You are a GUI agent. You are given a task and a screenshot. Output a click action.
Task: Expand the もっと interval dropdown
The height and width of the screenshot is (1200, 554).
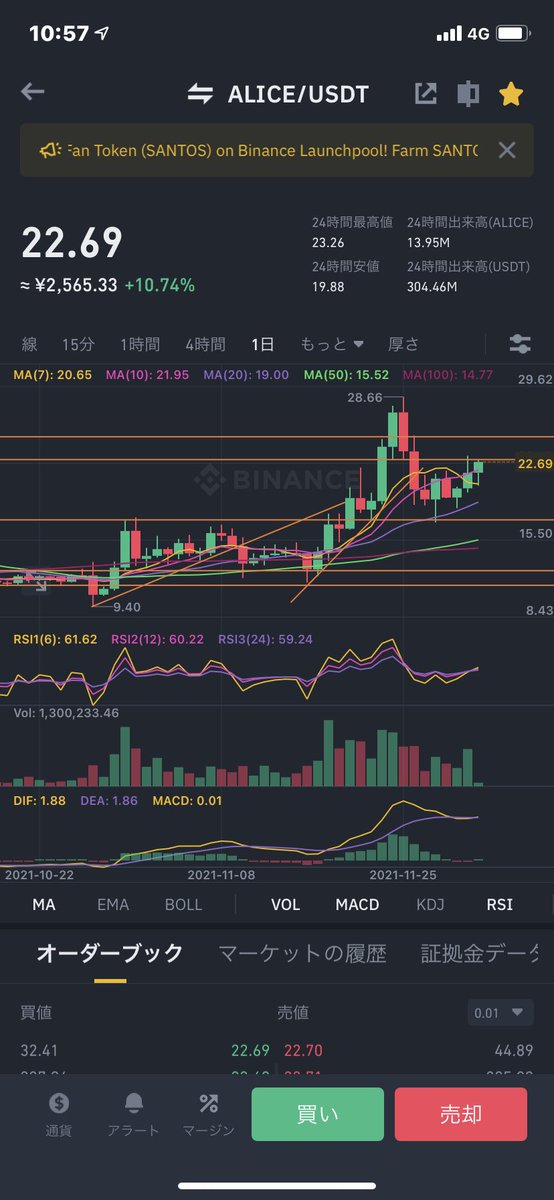332,344
